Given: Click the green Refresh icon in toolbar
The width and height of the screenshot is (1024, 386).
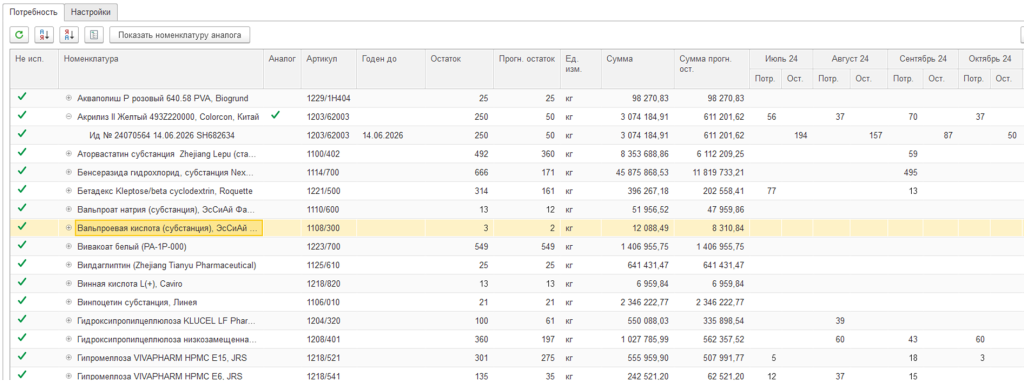Looking at the screenshot, I should (x=19, y=35).
